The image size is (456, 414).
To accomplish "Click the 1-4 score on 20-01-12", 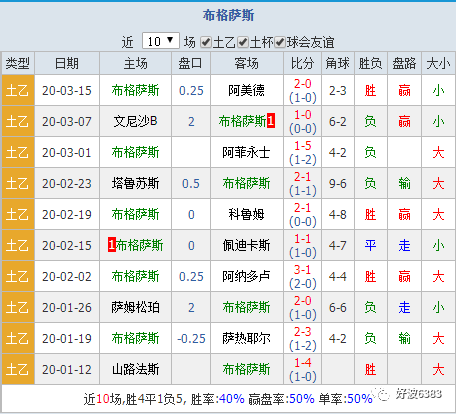I will click(303, 363).
